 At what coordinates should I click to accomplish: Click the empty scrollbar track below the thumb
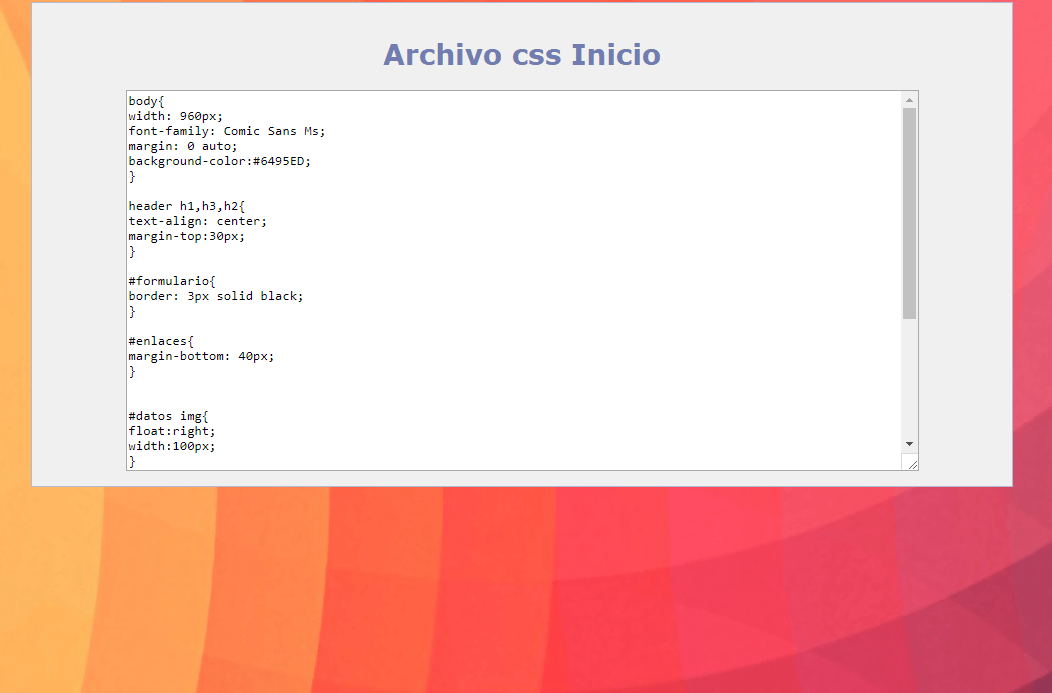[909, 378]
